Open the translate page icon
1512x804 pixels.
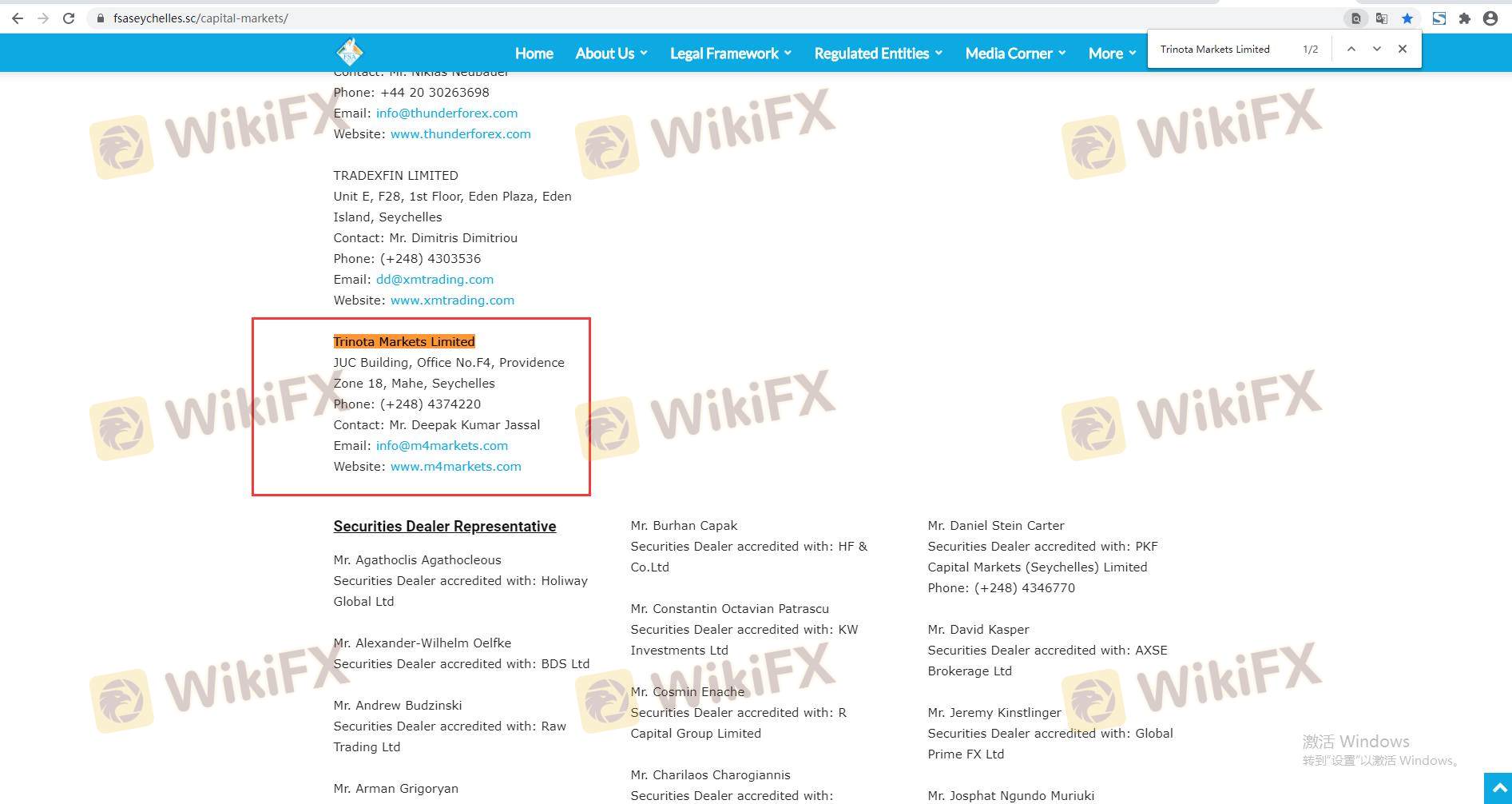(x=1381, y=18)
